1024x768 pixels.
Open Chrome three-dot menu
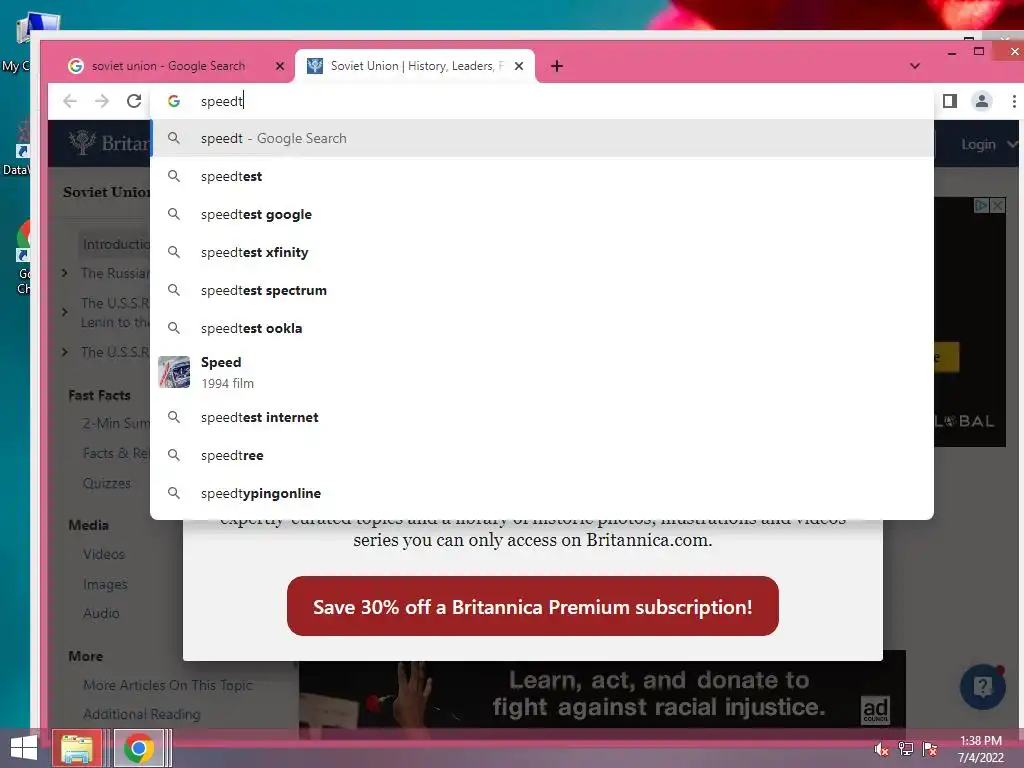click(1014, 101)
